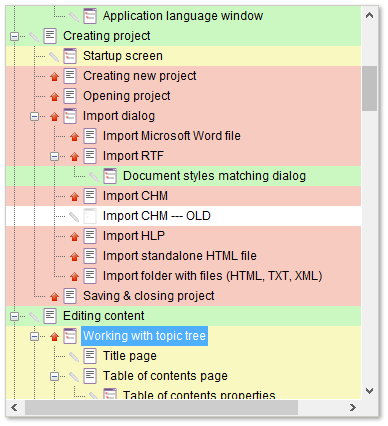388x426 pixels.
Task: Click red arrow status icon for Opening project
Action: [54, 97]
